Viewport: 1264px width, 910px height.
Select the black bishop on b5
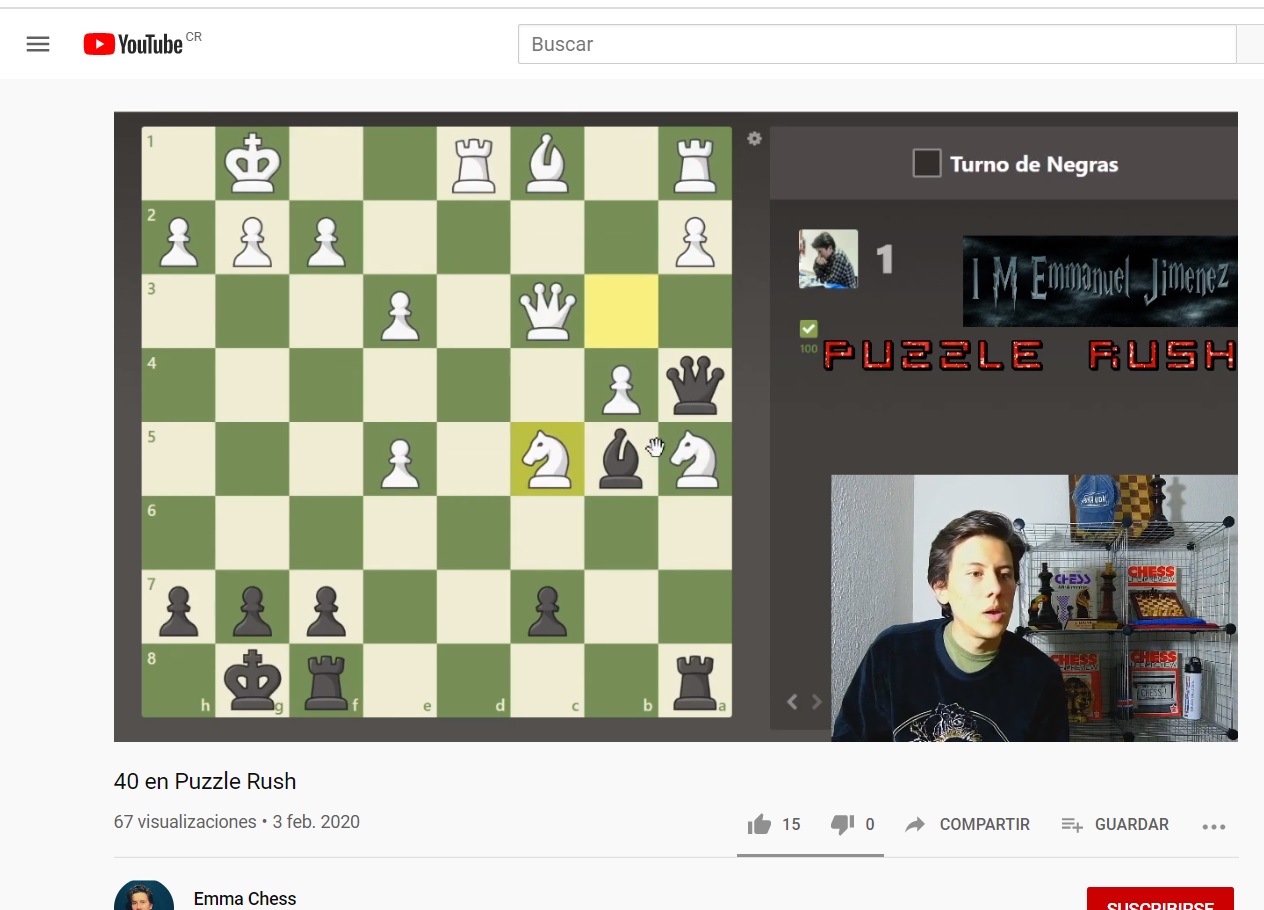pos(621,459)
